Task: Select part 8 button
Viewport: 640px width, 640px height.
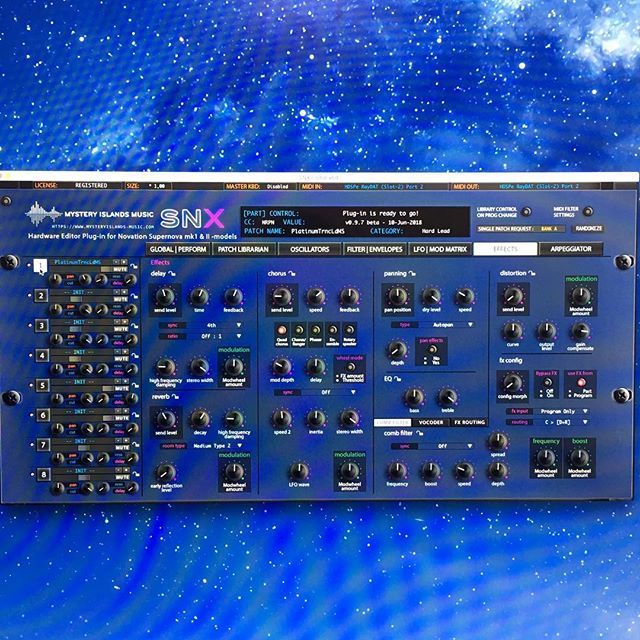Action: 44,474
